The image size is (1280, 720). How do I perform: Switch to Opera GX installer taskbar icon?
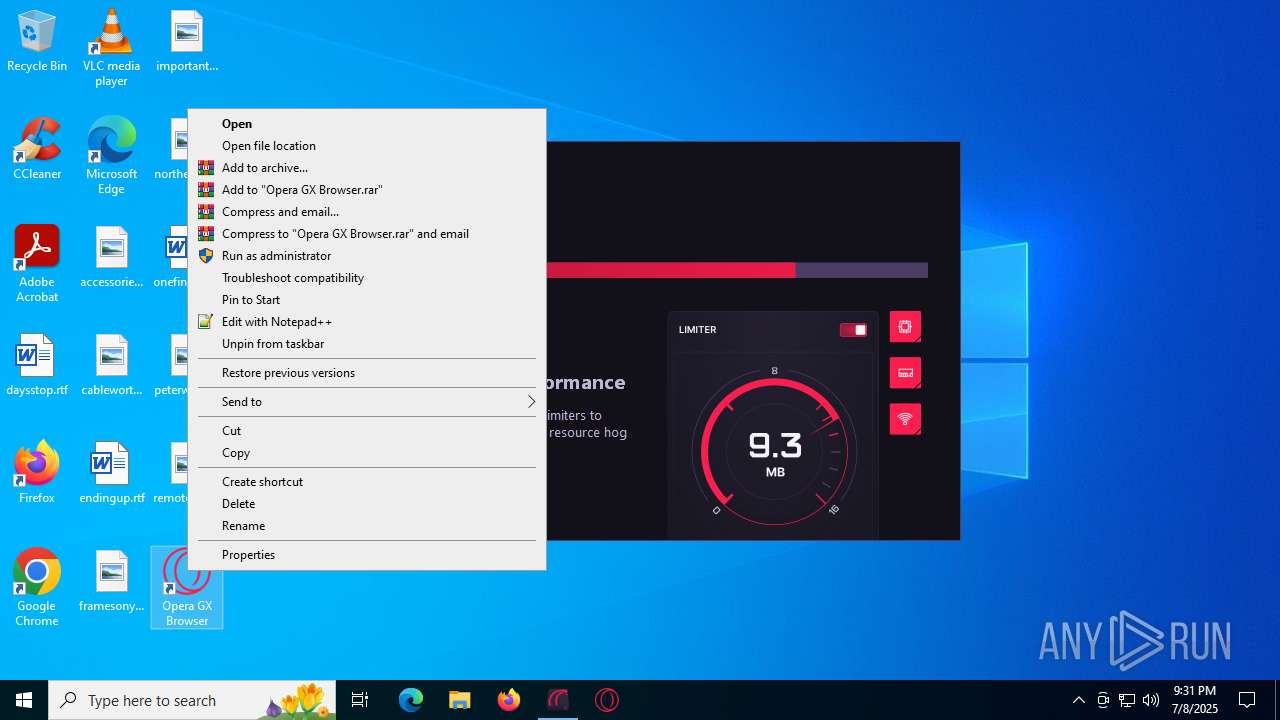tap(558, 700)
